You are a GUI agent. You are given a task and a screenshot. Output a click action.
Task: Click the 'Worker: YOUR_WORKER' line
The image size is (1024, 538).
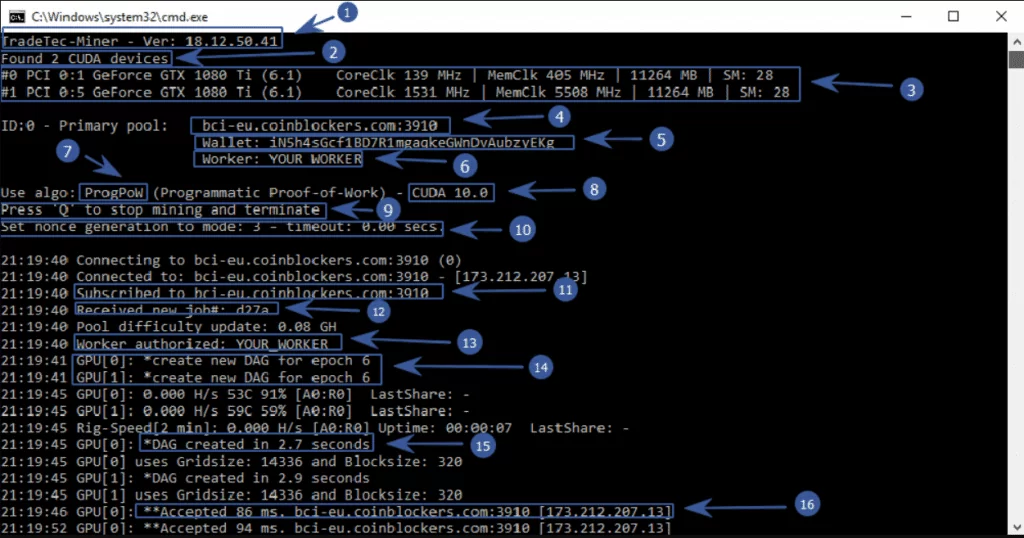(281, 159)
